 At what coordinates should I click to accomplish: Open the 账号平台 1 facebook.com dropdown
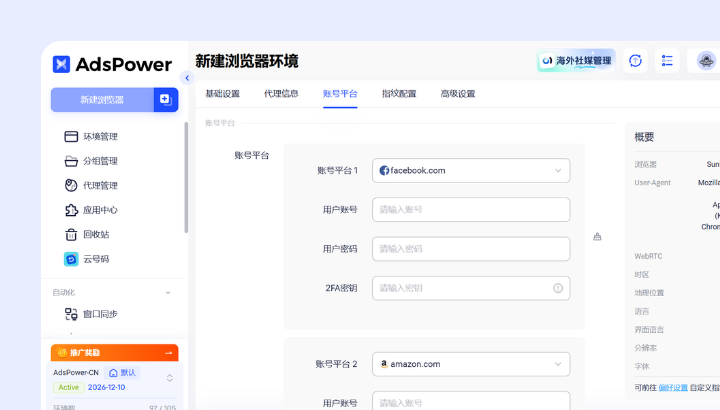tap(471, 171)
